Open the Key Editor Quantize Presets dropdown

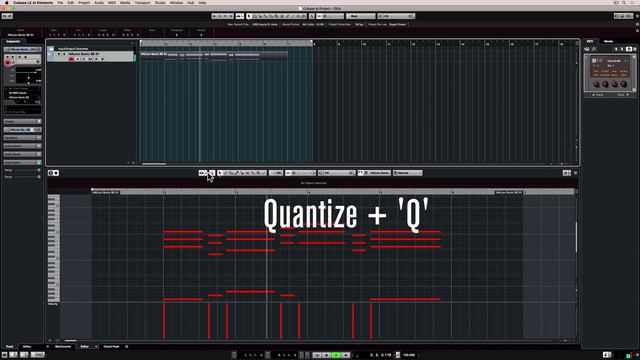(336, 173)
